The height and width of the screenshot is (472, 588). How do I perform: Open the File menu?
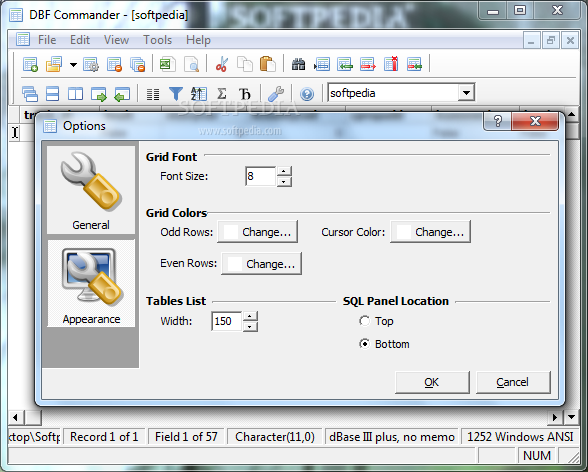47,40
